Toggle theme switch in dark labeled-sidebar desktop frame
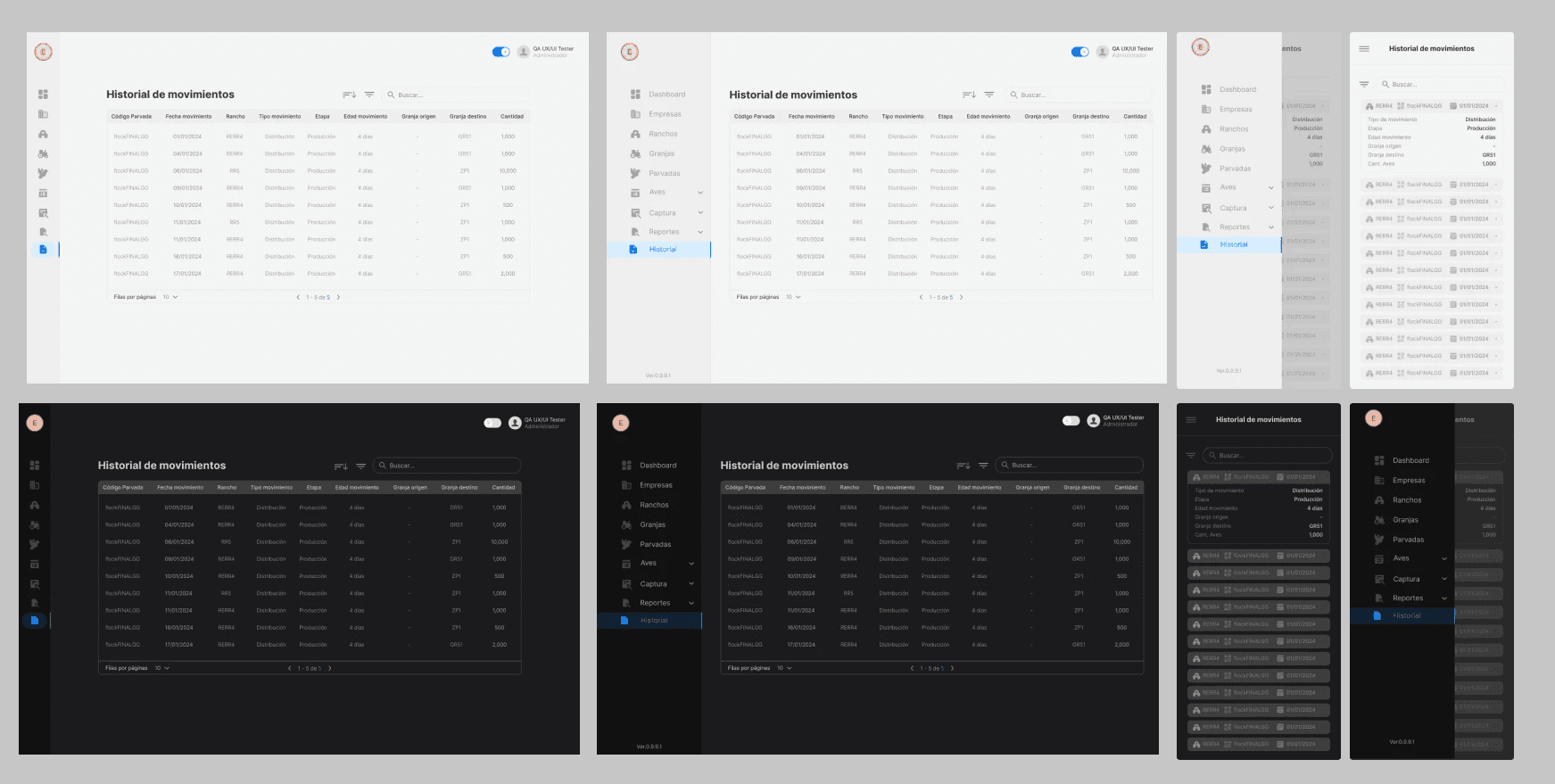The height and width of the screenshot is (784, 1555). 1071,420
